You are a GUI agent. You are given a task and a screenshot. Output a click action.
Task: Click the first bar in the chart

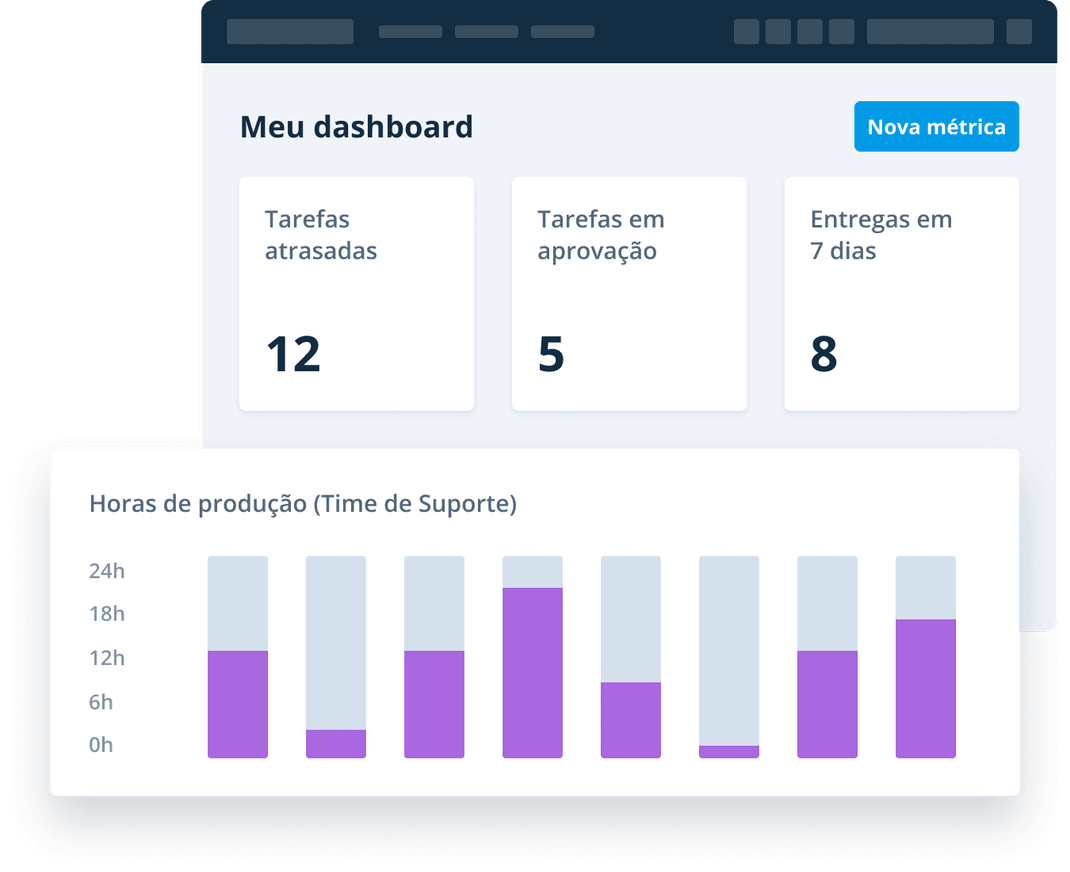[x=237, y=656]
